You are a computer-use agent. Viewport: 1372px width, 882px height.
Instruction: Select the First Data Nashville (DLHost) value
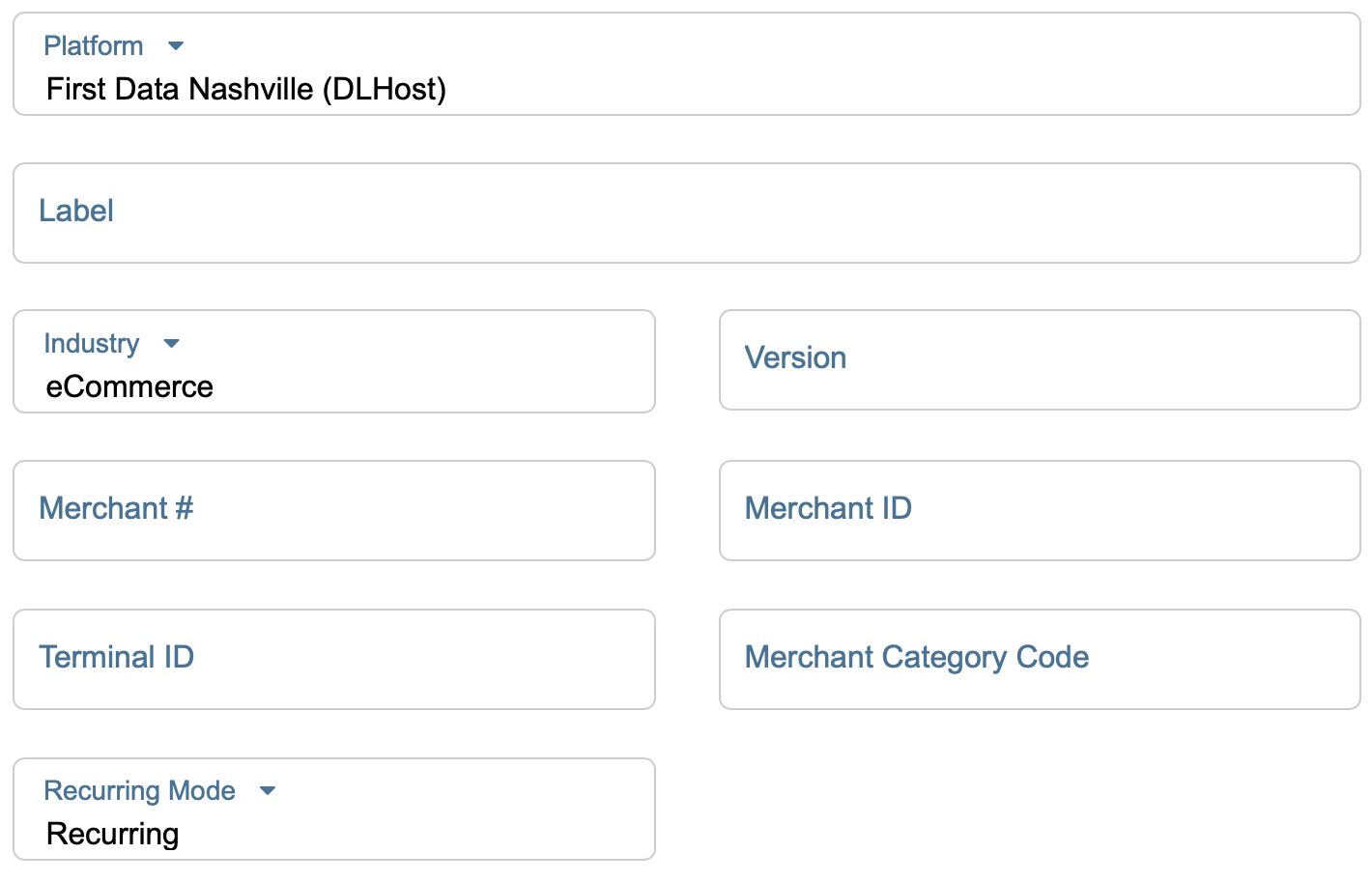246,90
